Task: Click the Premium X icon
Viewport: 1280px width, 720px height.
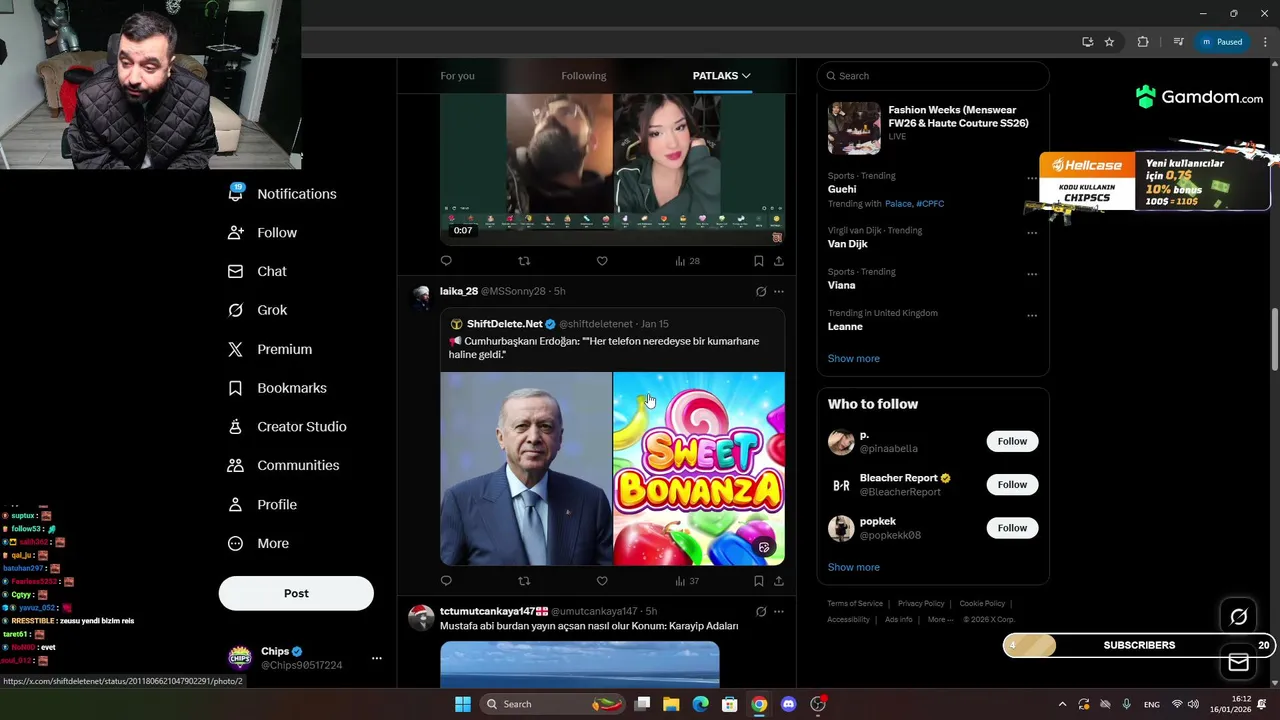Action: 235,349
